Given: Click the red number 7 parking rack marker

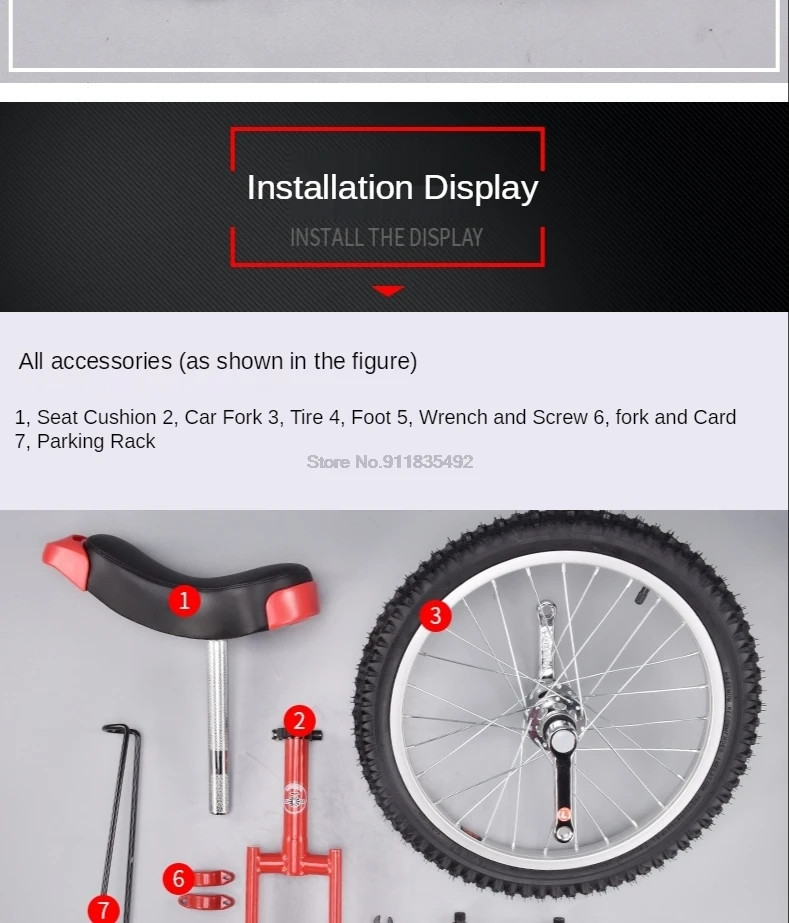Looking at the screenshot, I should point(104,910).
